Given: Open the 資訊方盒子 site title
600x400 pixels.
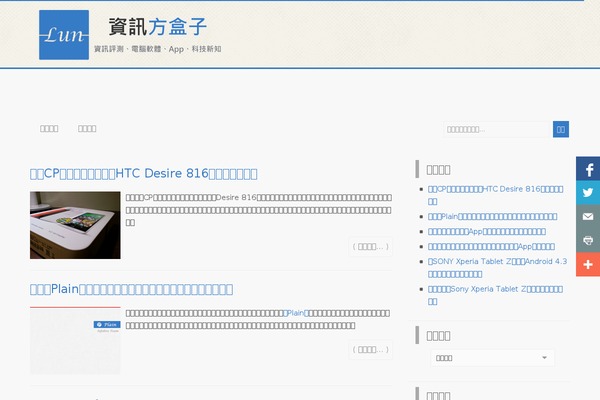Looking at the screenshot, I should coord(158,26).
